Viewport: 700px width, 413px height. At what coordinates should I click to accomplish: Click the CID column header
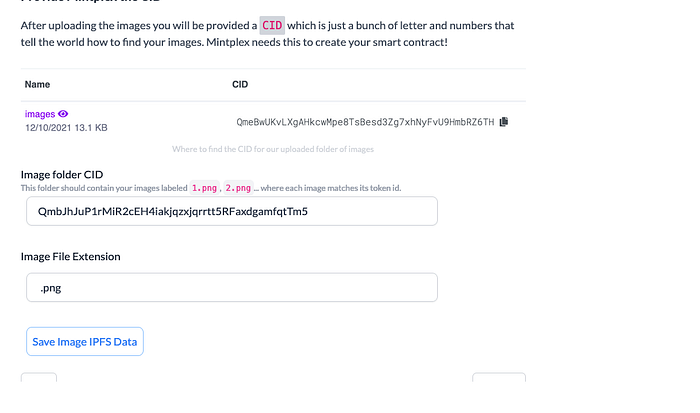241,85
